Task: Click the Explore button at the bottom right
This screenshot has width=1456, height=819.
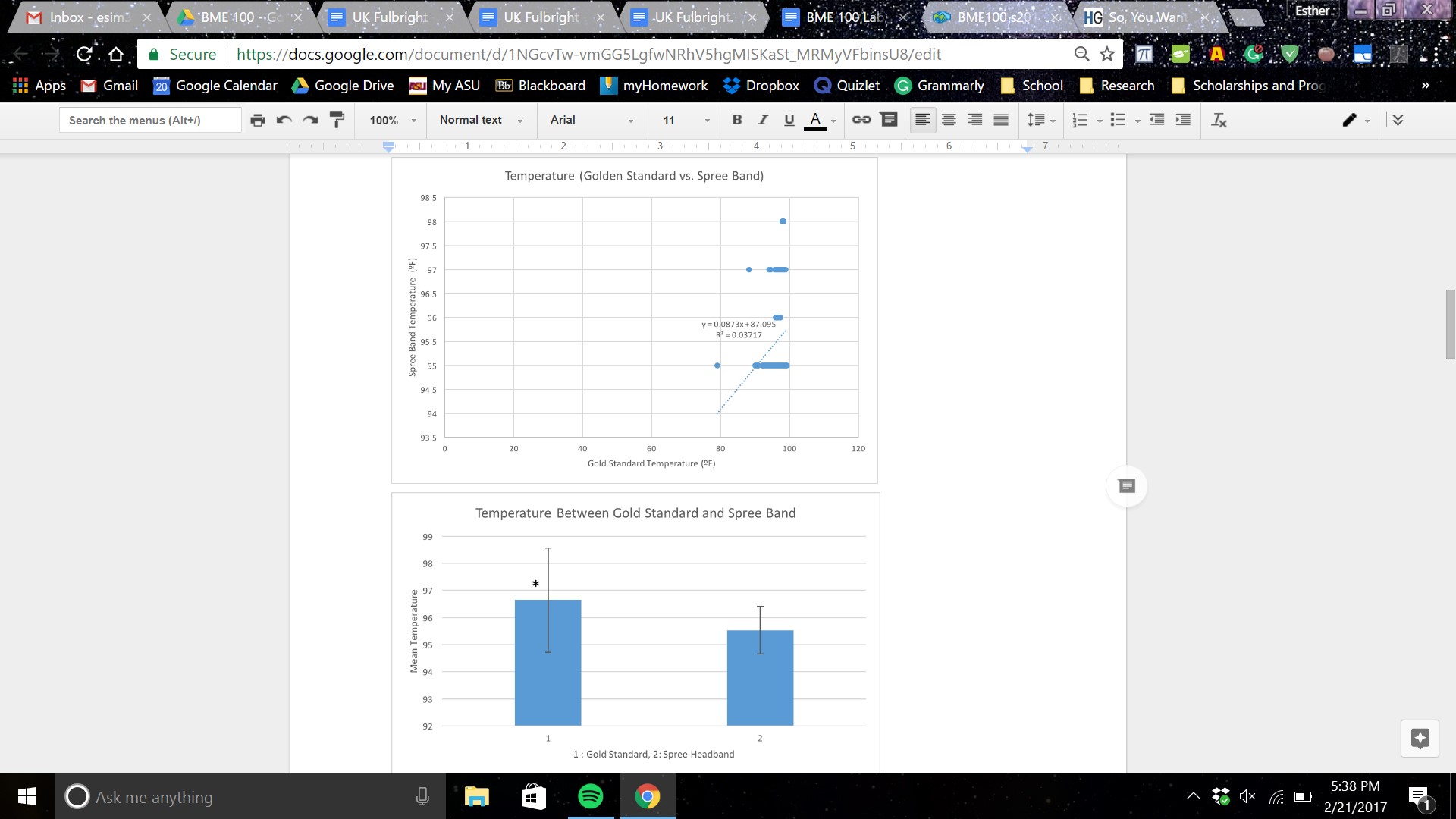Action: tap(1420, 738)
